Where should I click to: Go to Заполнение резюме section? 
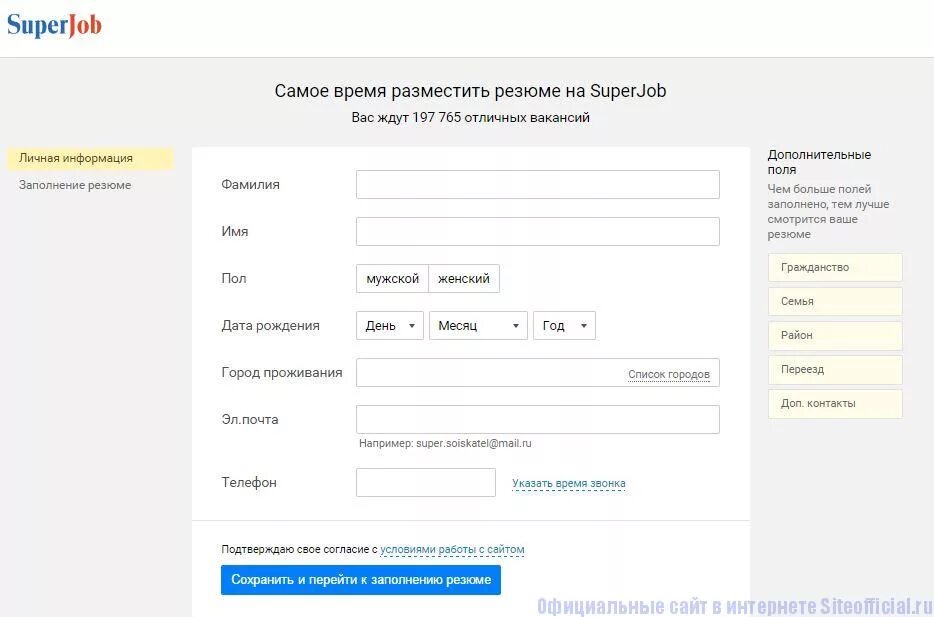pyautogui.click(x=75, y=185)
